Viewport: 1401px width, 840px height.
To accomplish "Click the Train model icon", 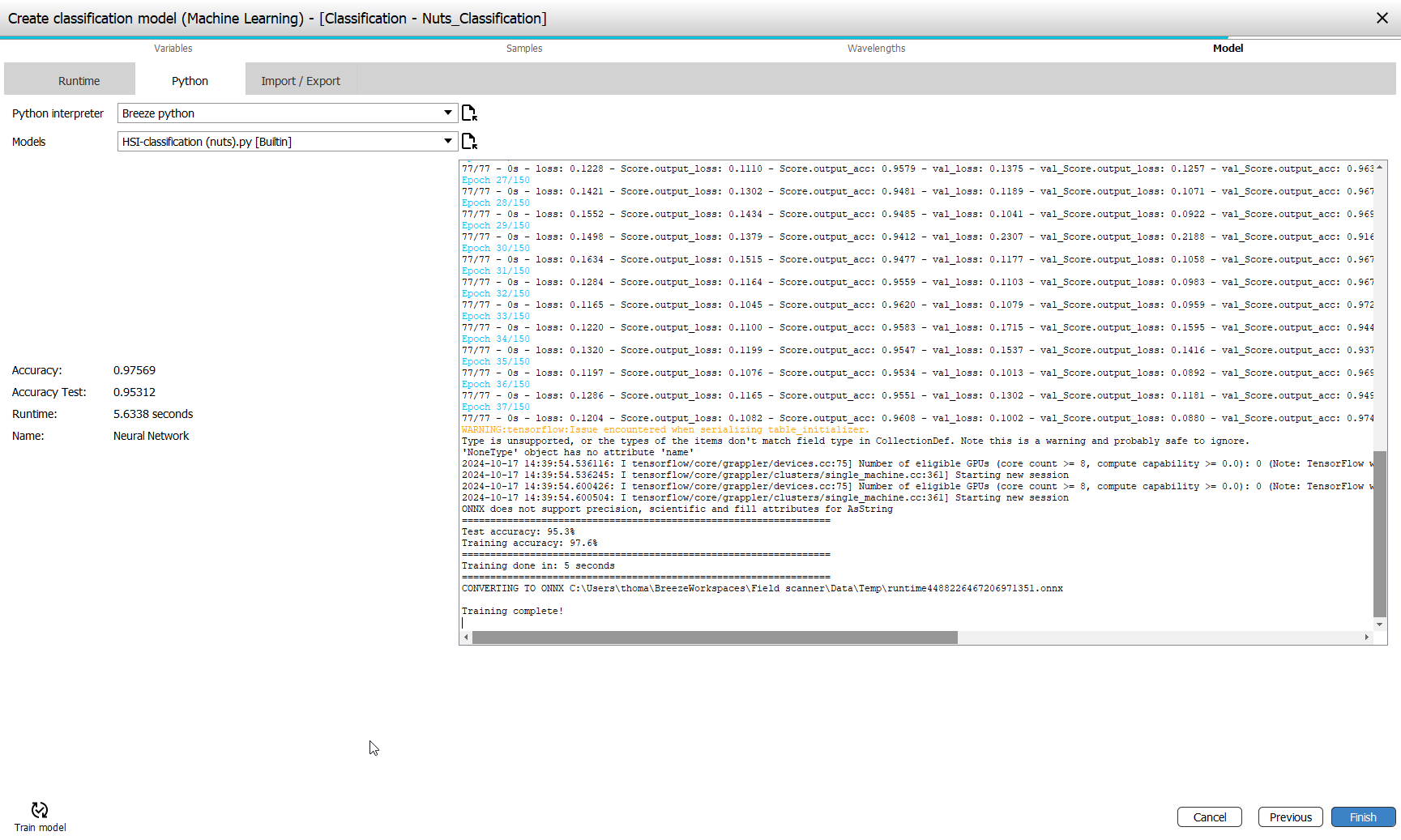I will [40, 810].
